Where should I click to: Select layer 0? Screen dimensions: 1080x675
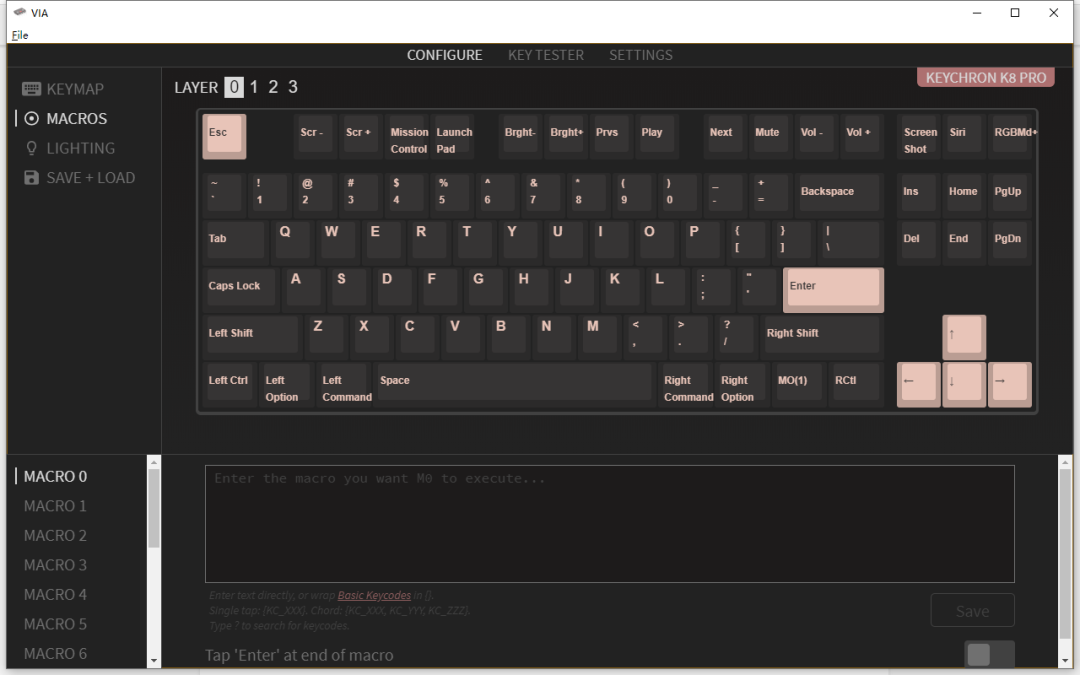(234, 87)
